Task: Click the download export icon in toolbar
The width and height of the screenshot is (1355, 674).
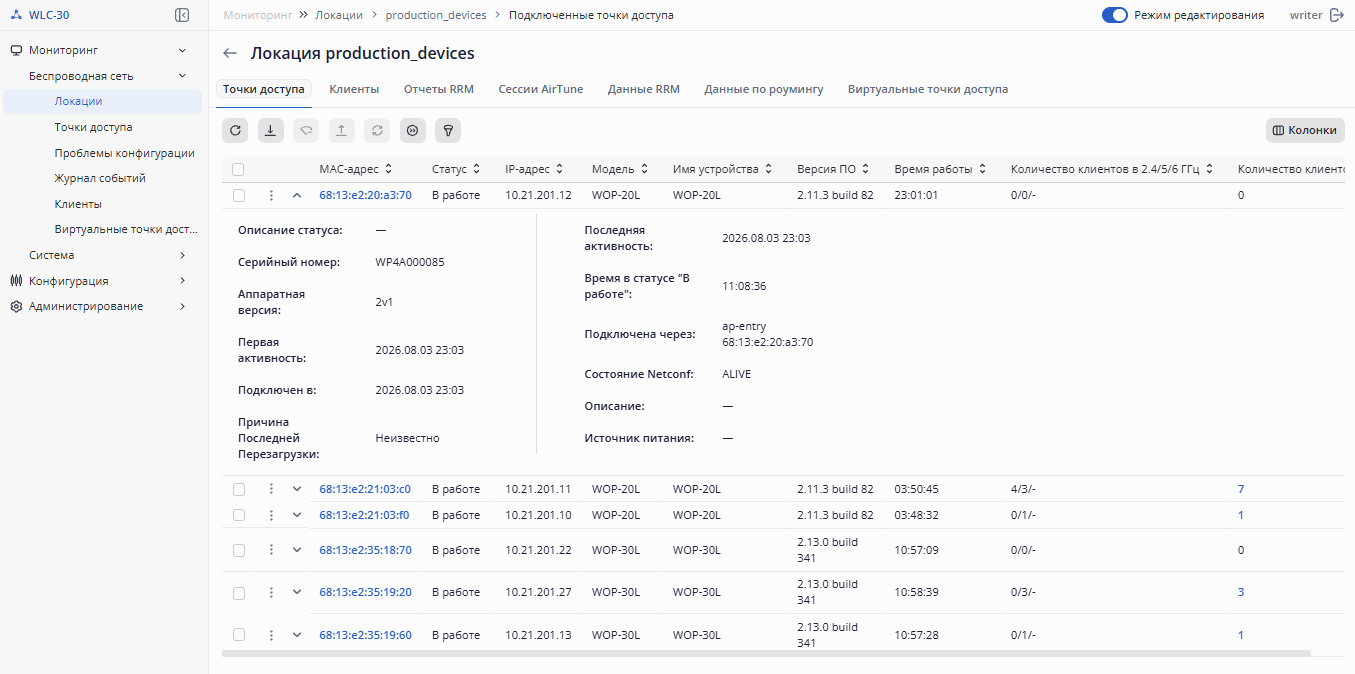Action: click(271, 130)
